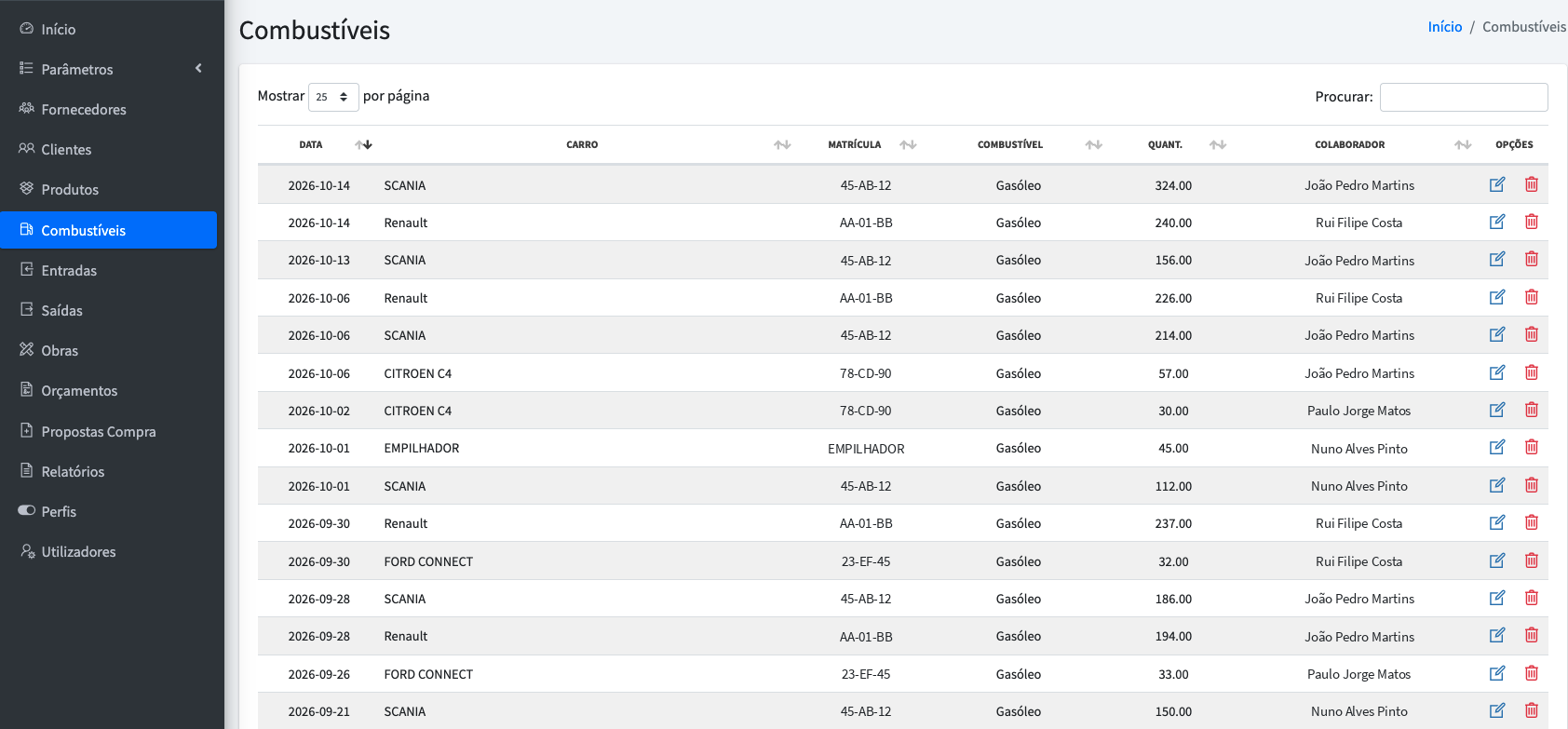Viewport: 1568px width, 729px height.
Task: Edit the 2026-10-14 SCANIA 324.00 entry
Action: tap(1497, 184)
